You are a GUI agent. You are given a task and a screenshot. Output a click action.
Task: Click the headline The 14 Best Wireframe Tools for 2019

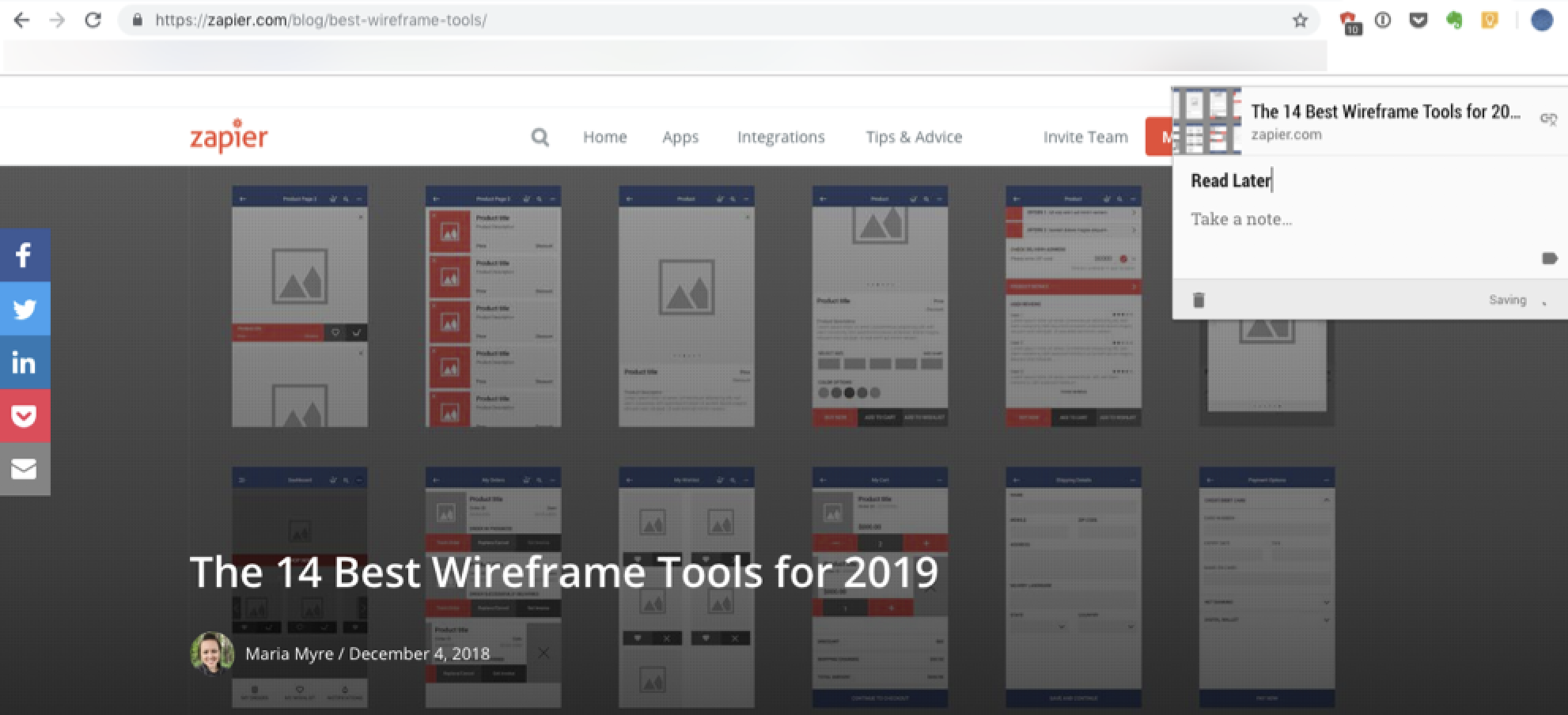(564, 572)
